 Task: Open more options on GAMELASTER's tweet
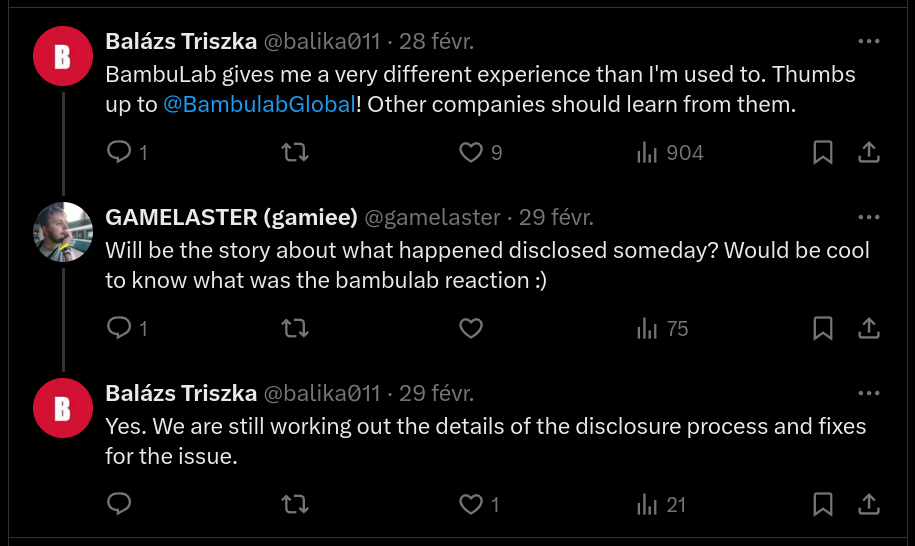[x=869, y=217]
